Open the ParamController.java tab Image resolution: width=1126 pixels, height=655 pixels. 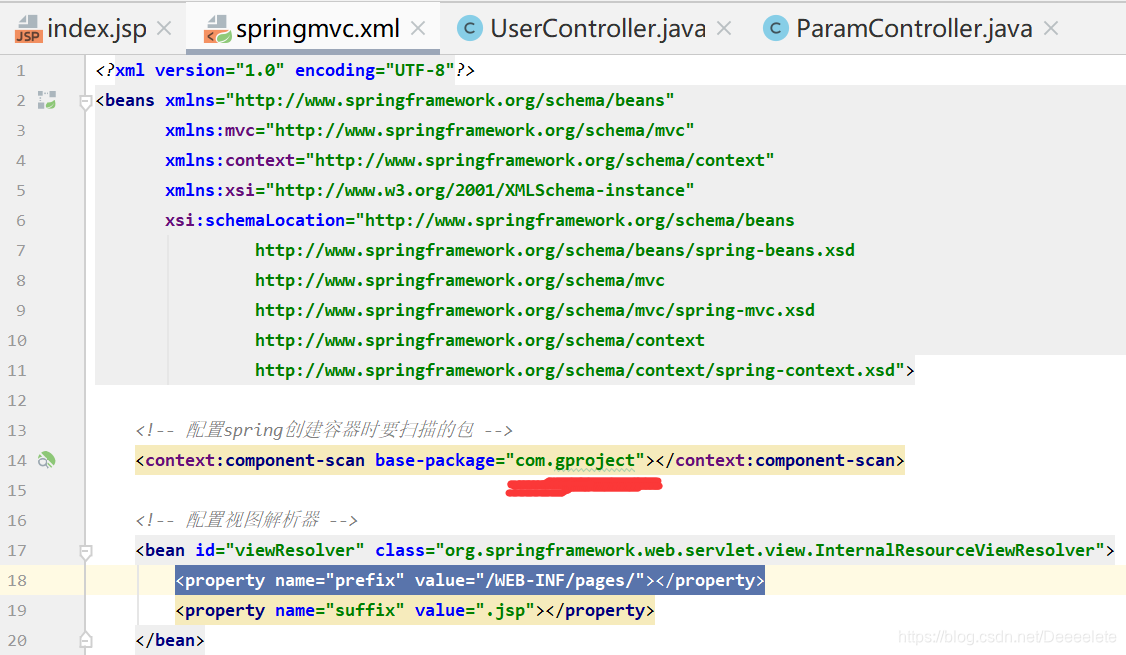914,29
